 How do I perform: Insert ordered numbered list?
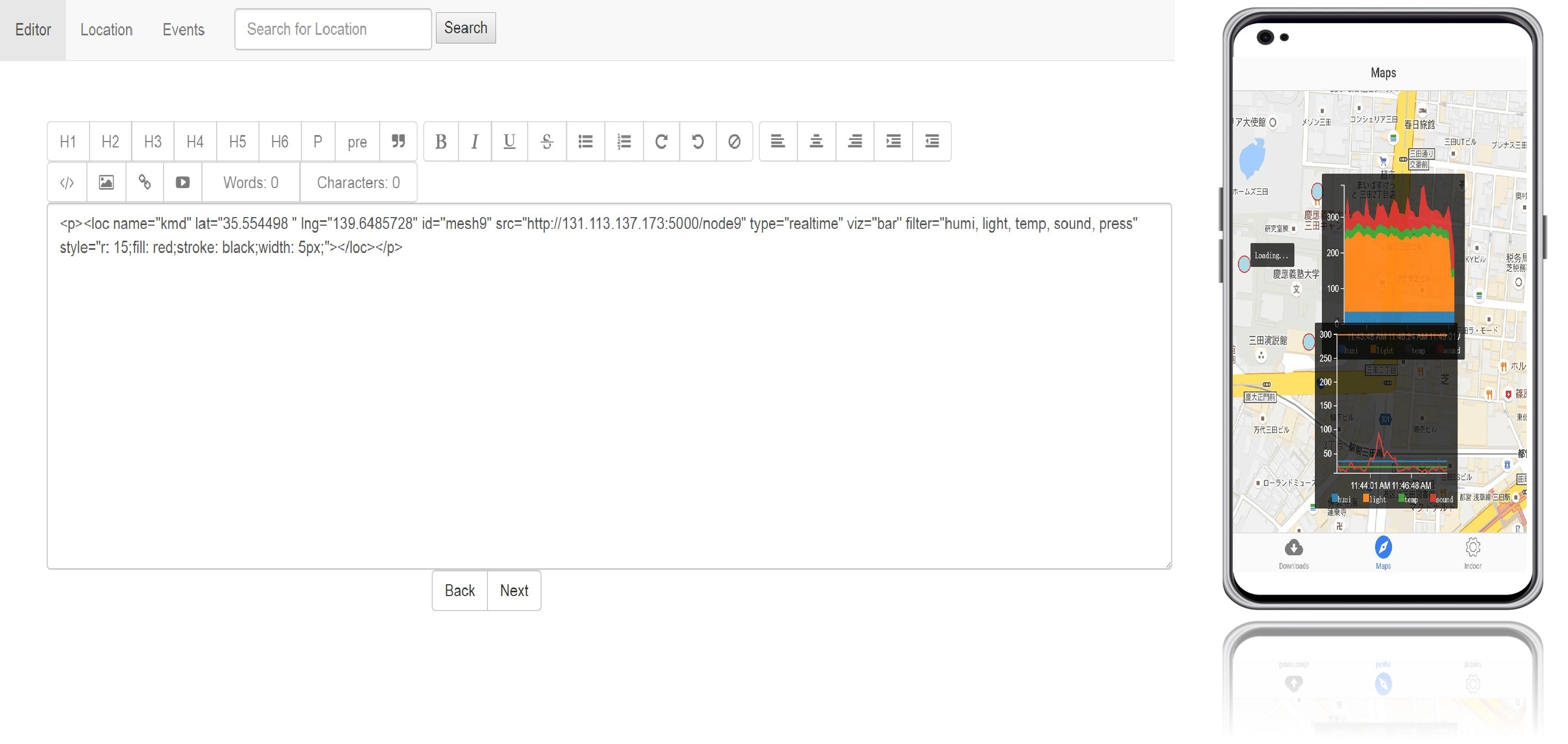(624, 142)
